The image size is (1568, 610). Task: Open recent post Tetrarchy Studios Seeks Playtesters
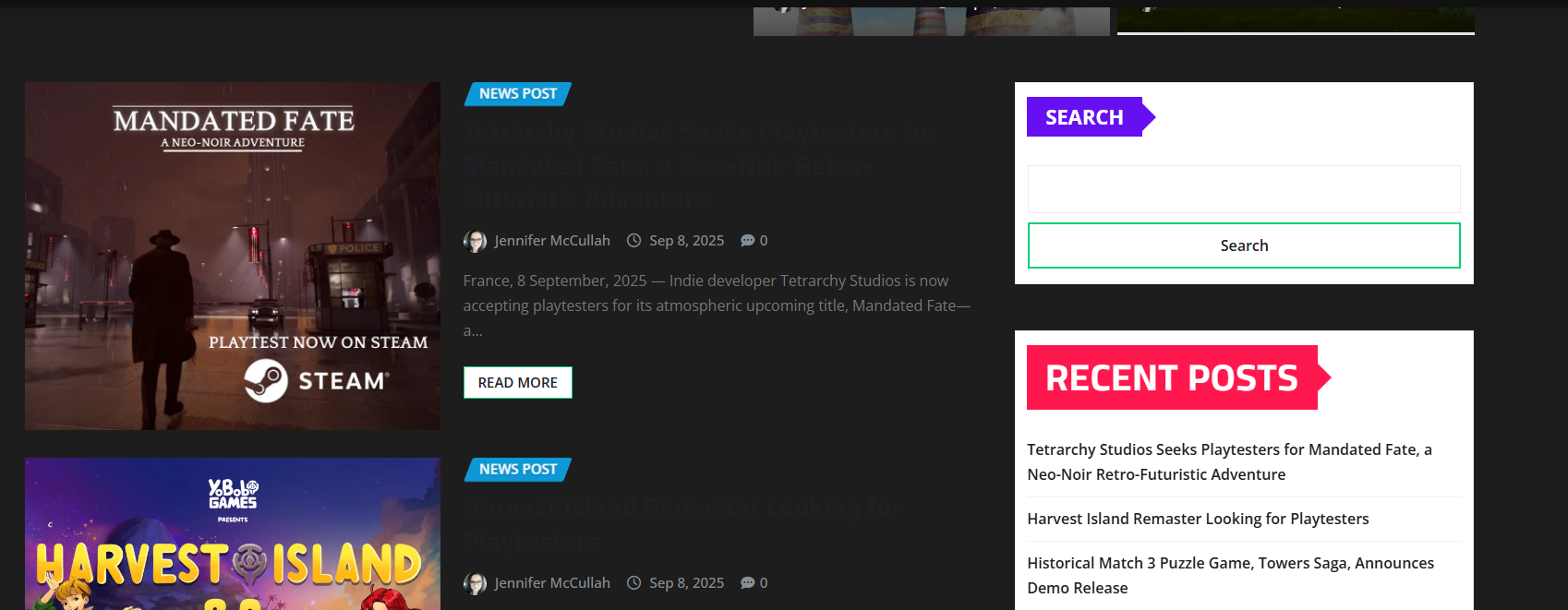point(1229,462)
